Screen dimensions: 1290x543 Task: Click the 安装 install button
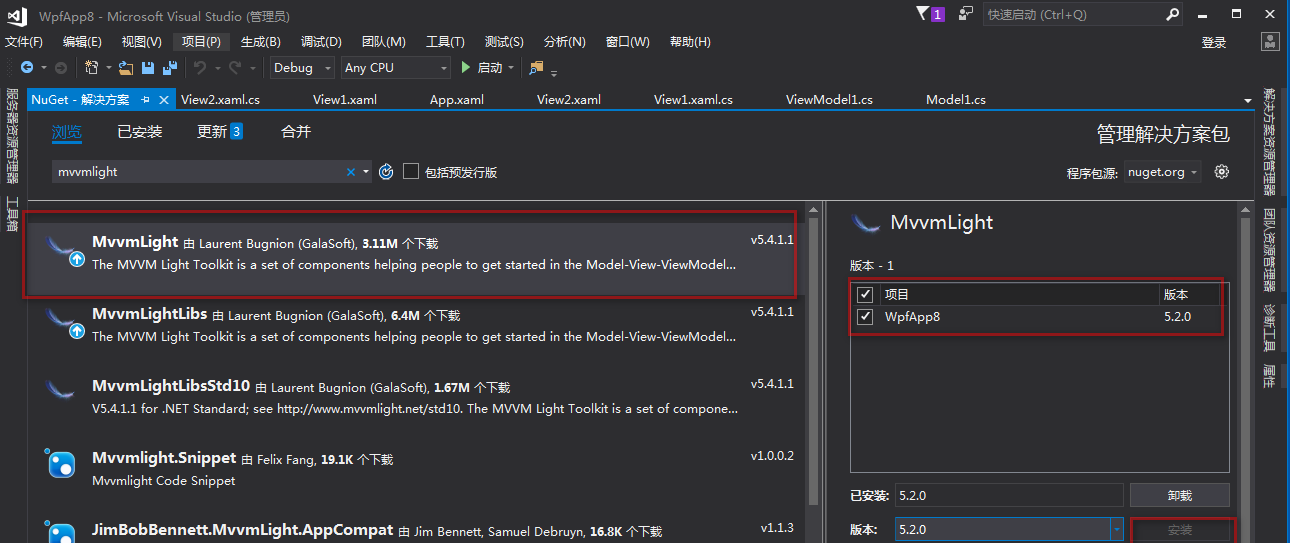[x=1179, y=530]
